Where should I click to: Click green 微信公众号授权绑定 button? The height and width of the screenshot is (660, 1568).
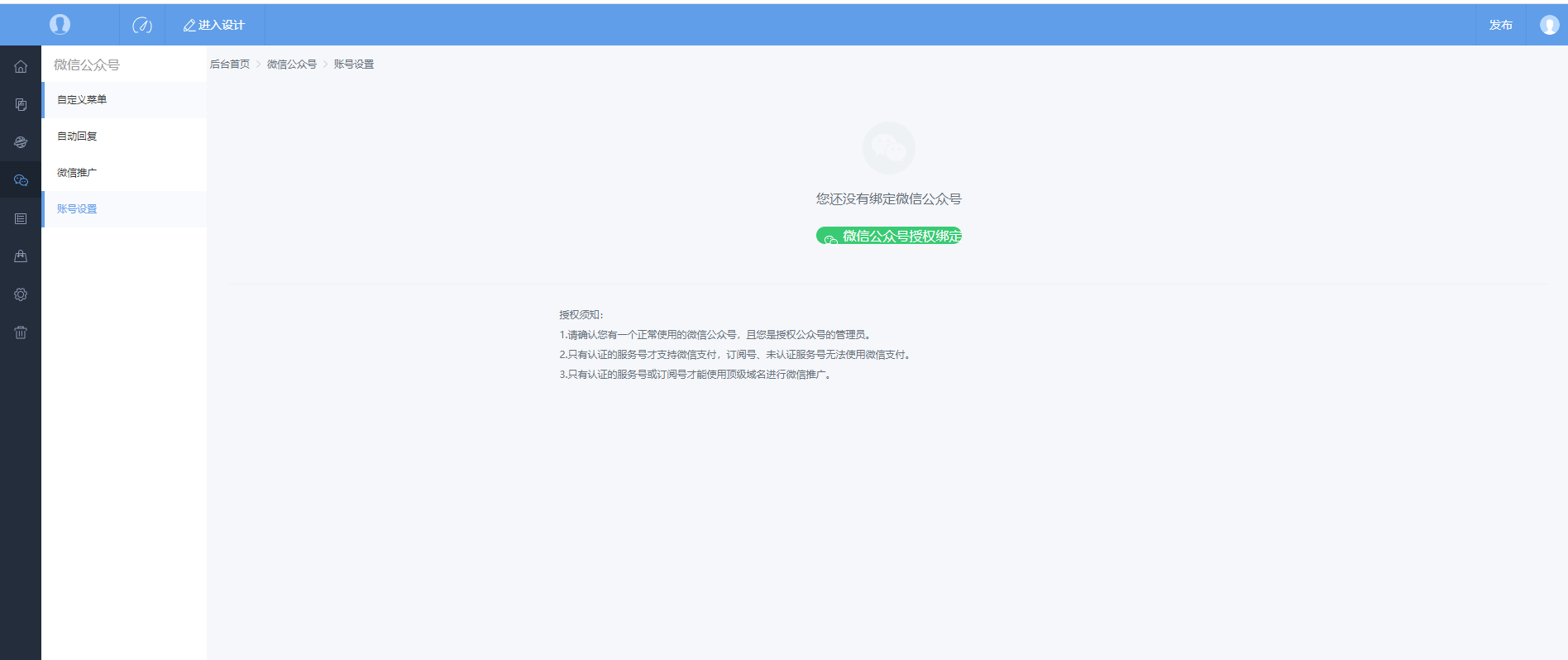point(889,236)
